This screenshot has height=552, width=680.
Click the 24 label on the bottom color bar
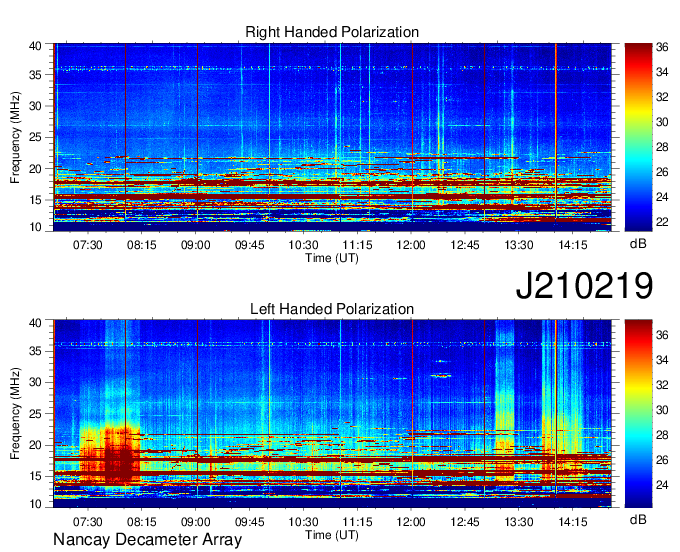pyautogui.click(x=662, y=485)
